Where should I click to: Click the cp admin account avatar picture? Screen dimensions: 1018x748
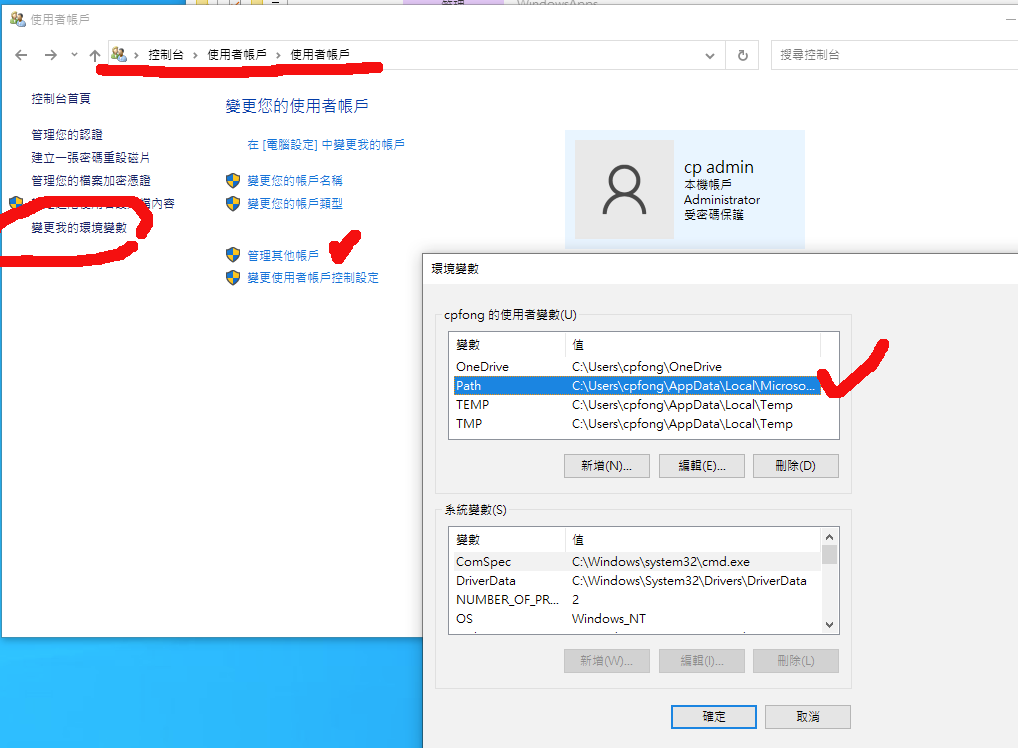tap(624, 189)
